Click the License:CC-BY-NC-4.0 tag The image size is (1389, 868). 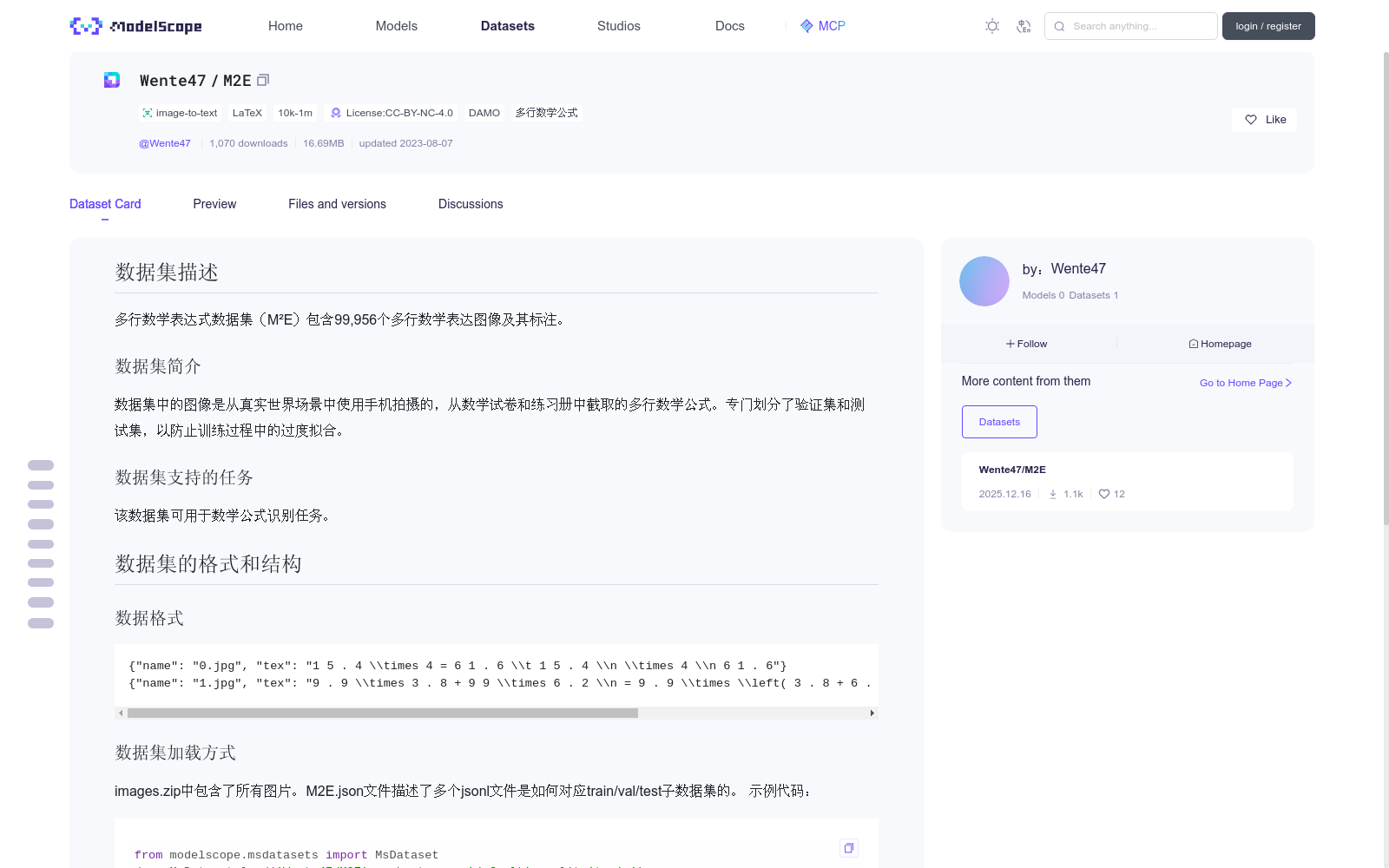click(392, 113)
